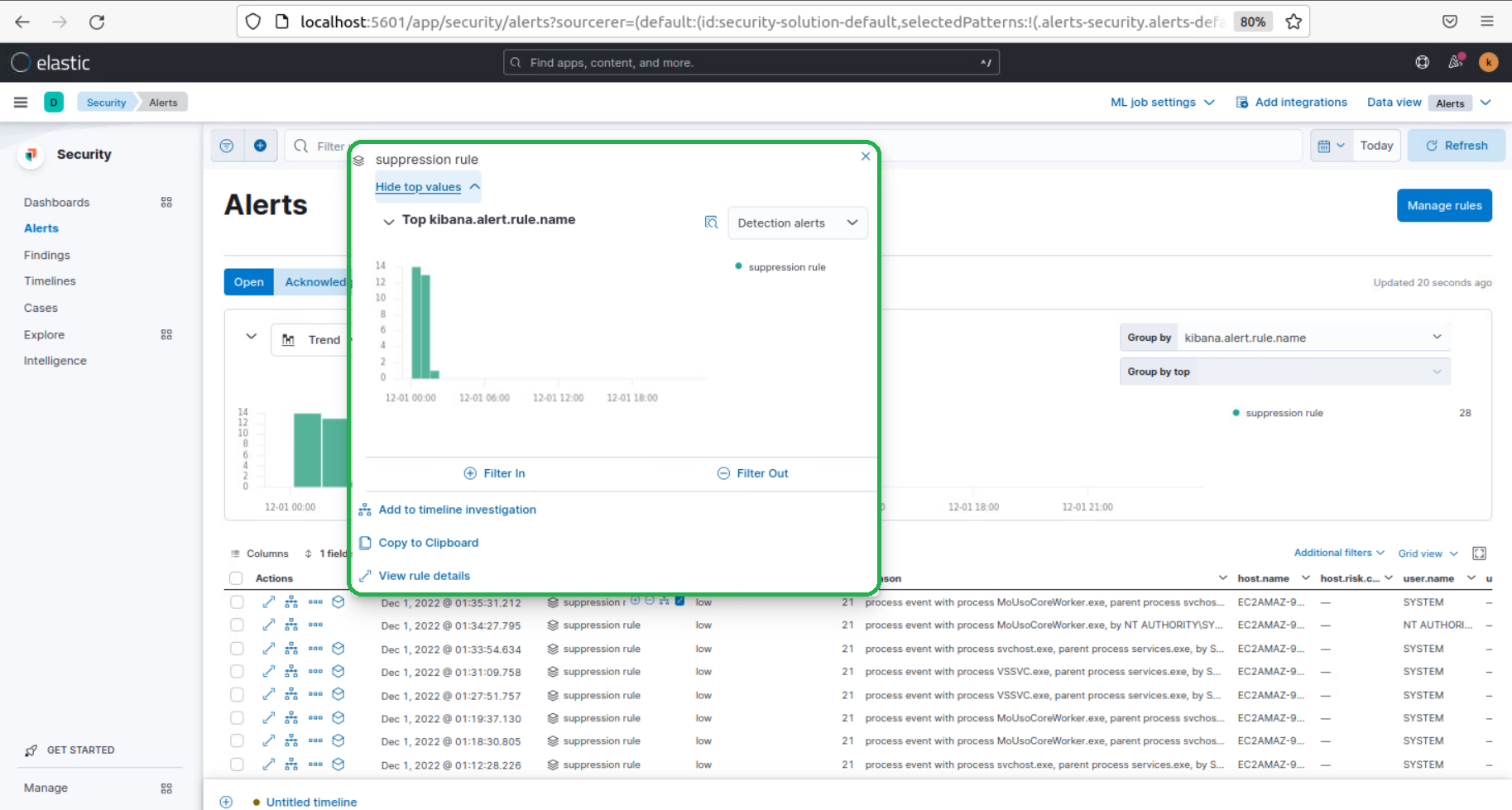Viewport: 1512px width, 810px height.
Task: Open the help menu icon
Action: [x=1422, y=62]
